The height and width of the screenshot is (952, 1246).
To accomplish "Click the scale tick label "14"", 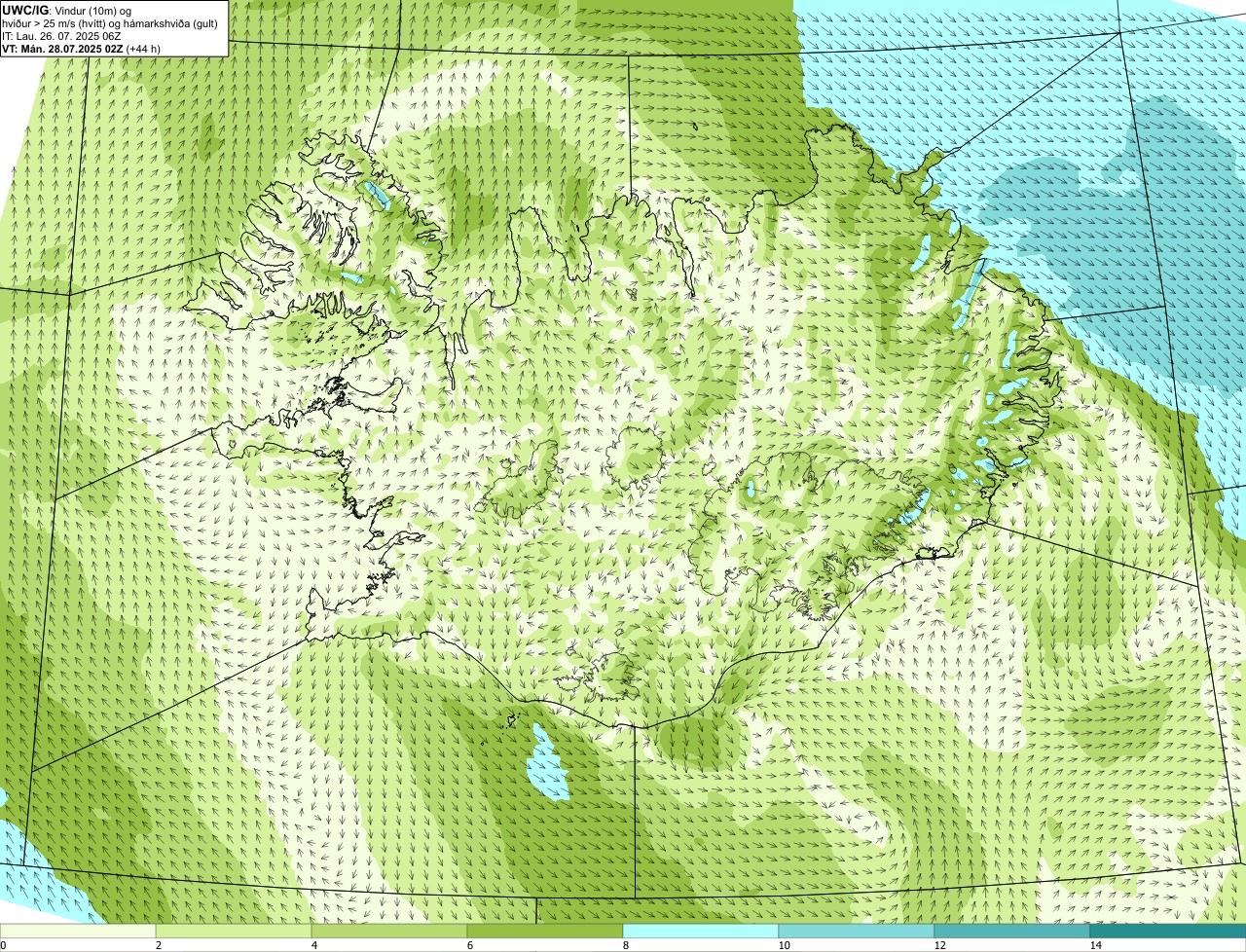I will 1095,945.
